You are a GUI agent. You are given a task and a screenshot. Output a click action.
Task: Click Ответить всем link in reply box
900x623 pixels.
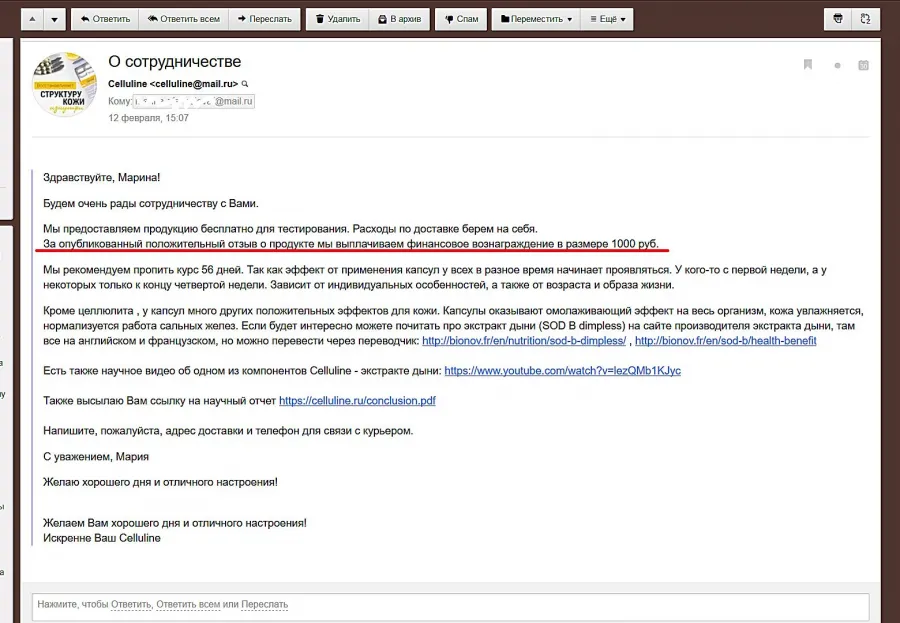[x=188, y=605]
